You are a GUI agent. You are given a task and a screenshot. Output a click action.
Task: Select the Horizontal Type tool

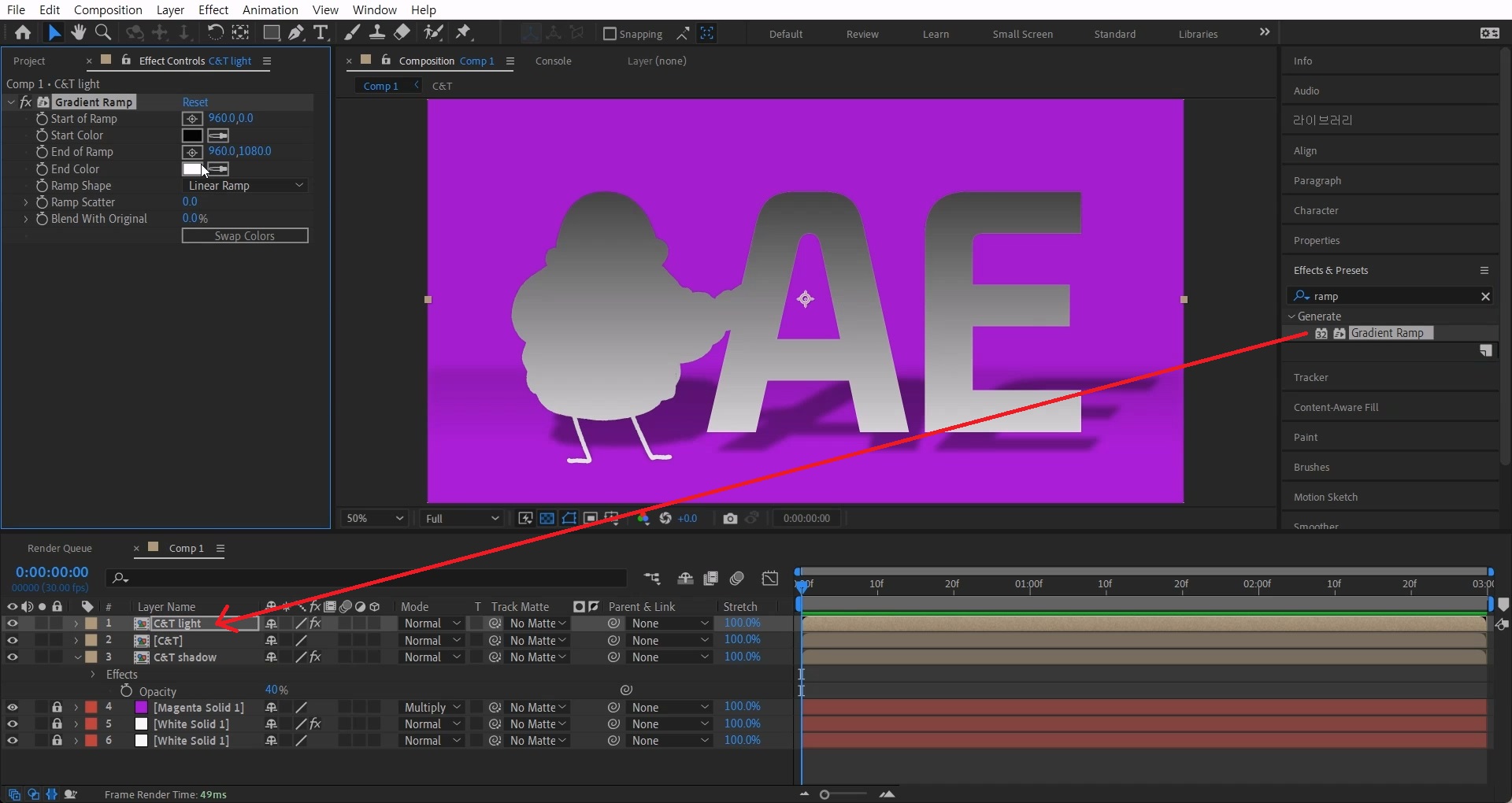tap(321, 32)
